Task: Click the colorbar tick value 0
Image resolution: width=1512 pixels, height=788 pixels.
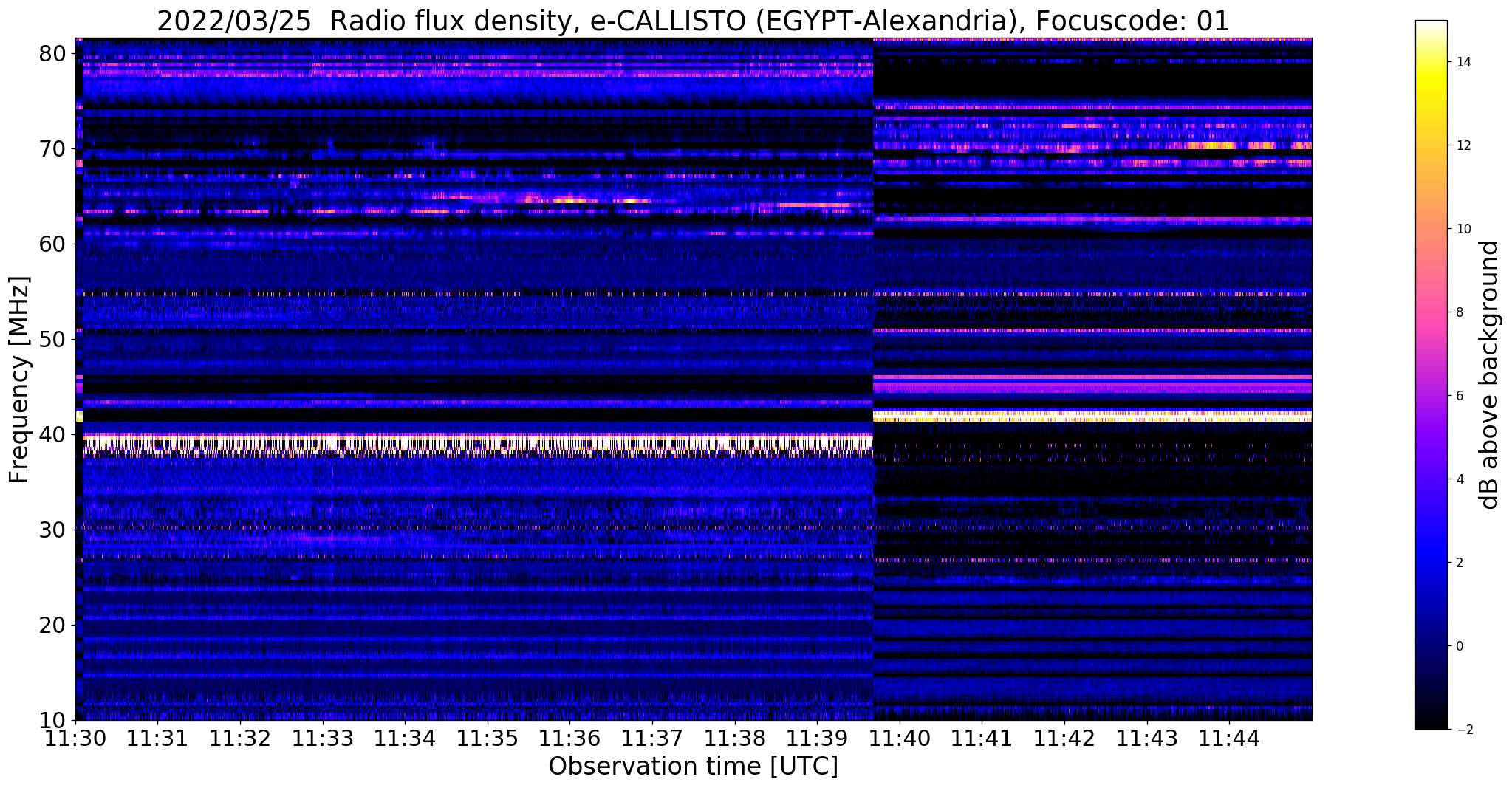Action: (x=1459, y=646)
